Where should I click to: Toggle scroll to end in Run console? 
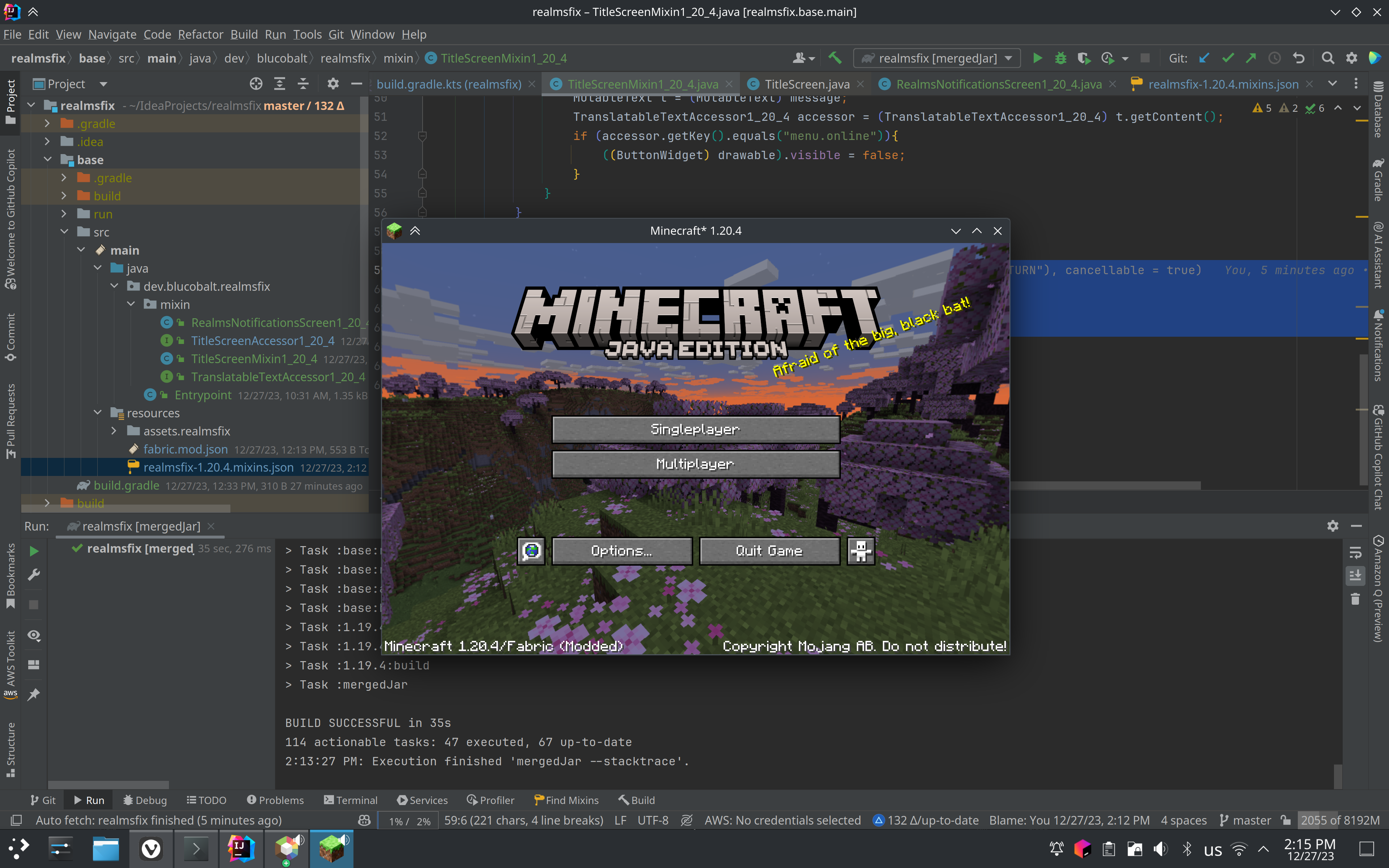click(x=1355, y=575)
